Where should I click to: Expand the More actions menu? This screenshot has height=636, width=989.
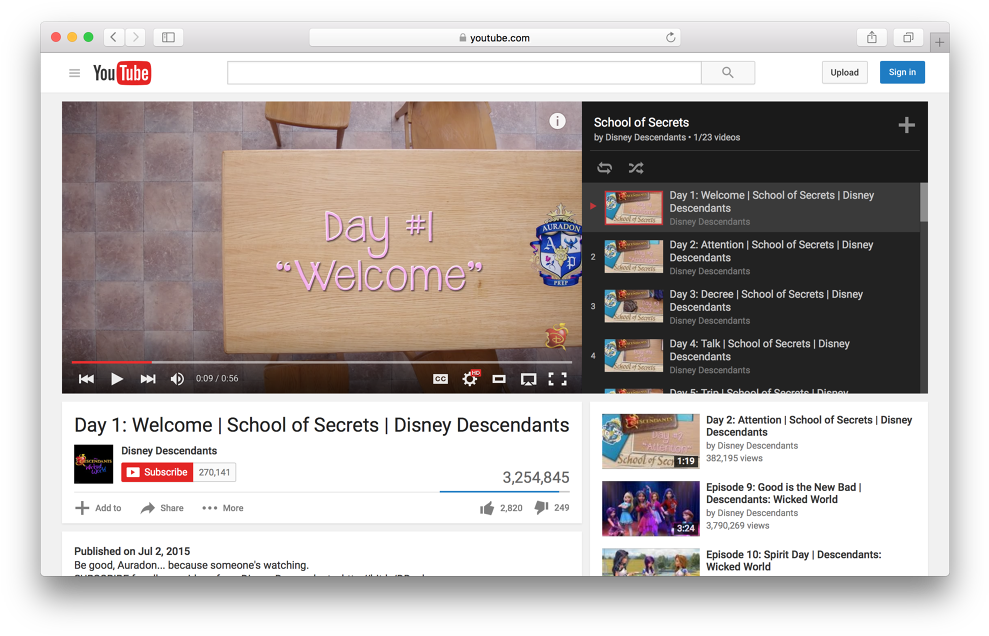tap(223, 508)
